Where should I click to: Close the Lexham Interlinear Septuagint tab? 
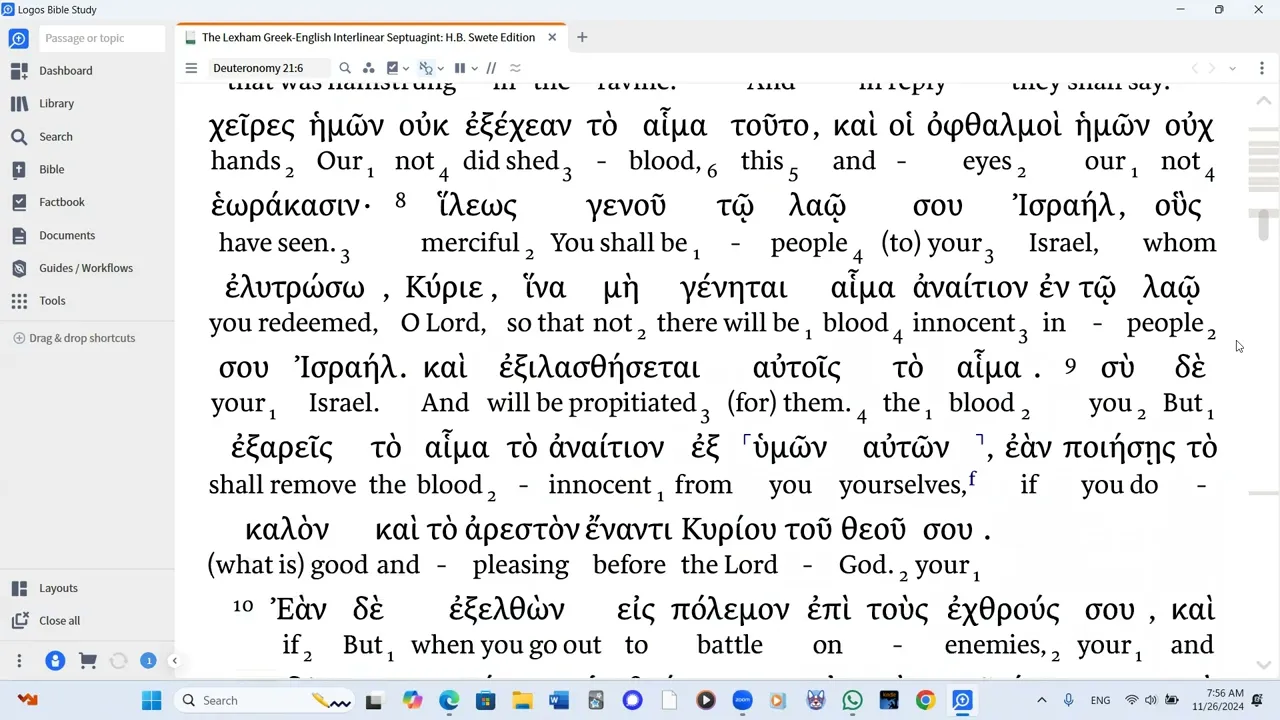pos(552,38)
